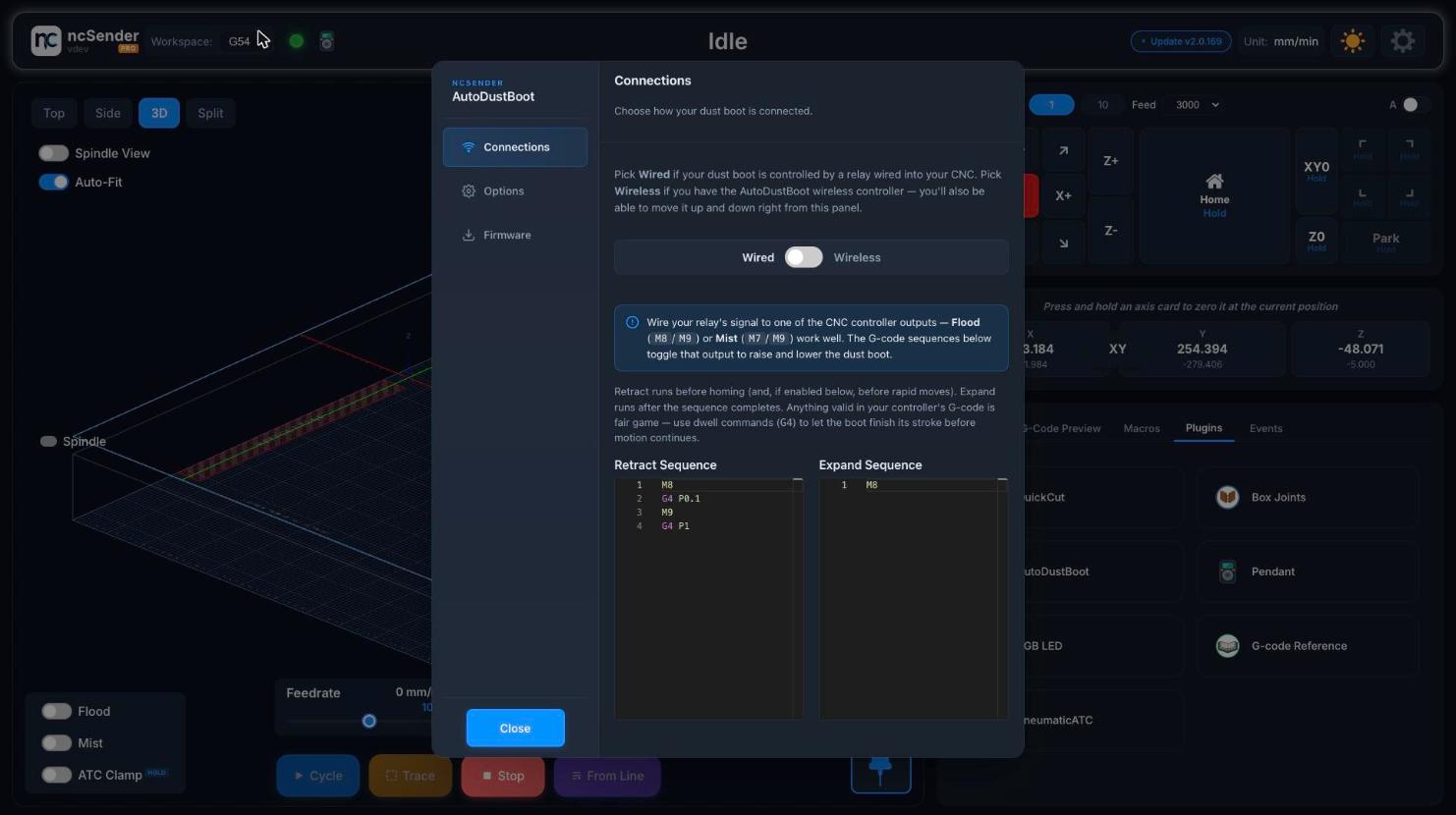Click Update v2.0.169 button
Viewport: 1456px width, 815px height.
click(1181, 41)
